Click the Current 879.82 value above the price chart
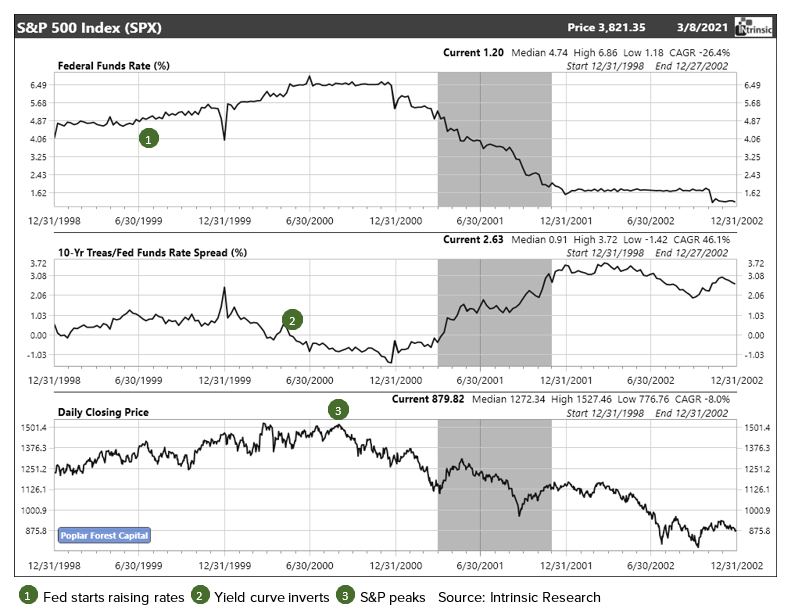Screen dimensions: 787x613 coord(429,399)
